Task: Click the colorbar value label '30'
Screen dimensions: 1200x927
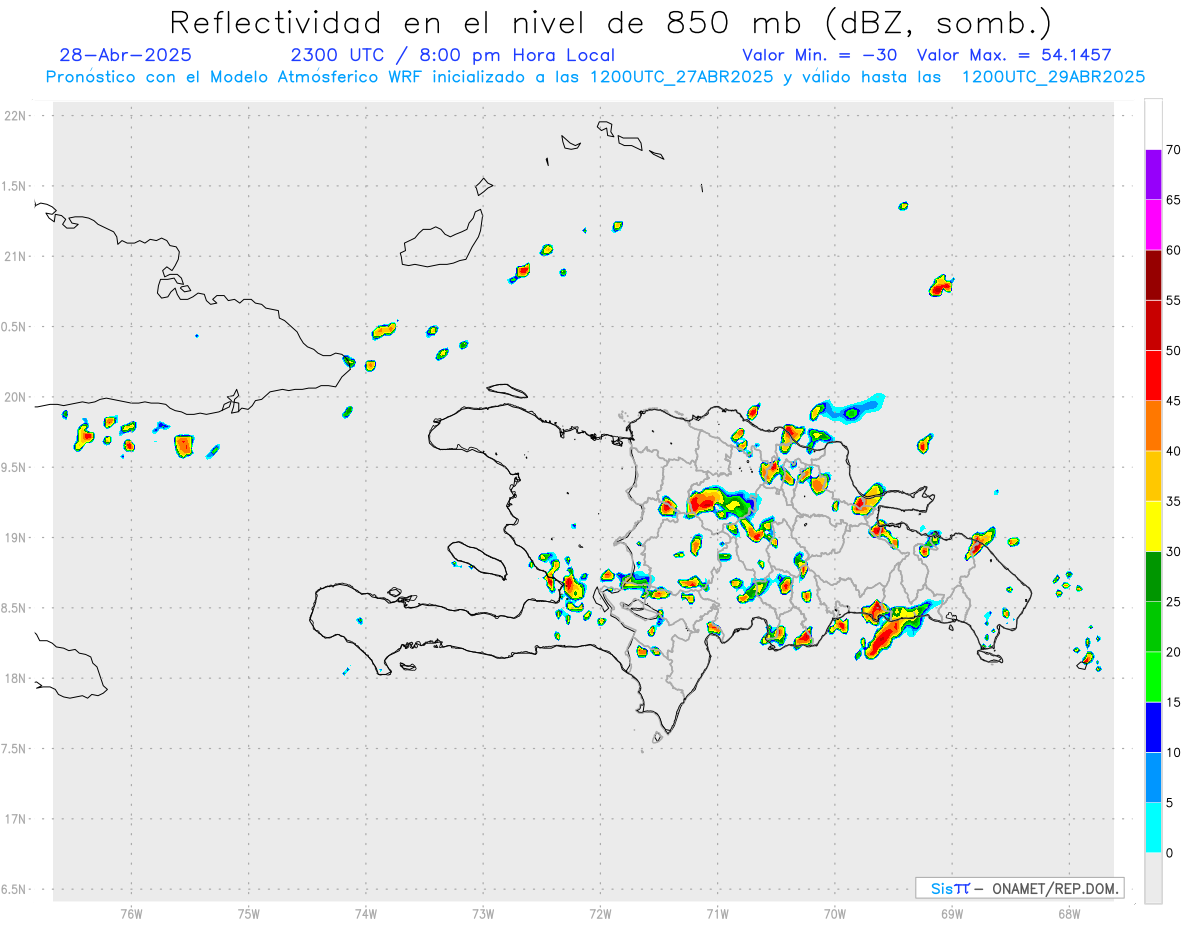Action: 1174,552
